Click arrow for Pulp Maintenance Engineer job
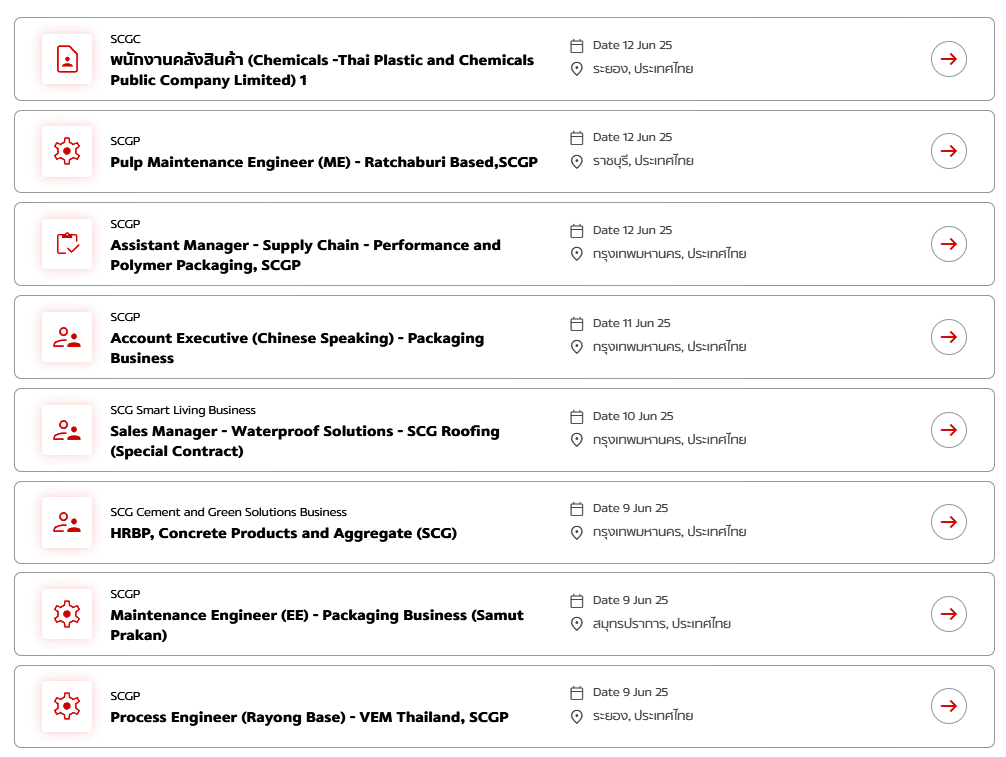This screenshot has width=1006, height=757. [948, 151]
